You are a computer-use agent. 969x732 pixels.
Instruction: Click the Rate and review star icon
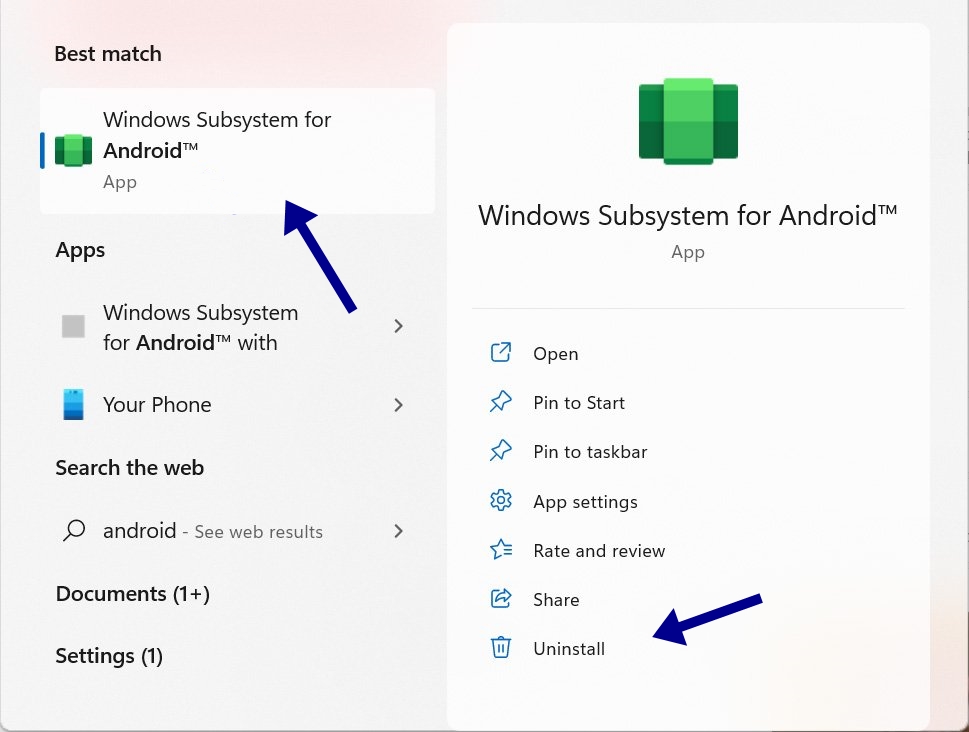click(x=501, y=550)
